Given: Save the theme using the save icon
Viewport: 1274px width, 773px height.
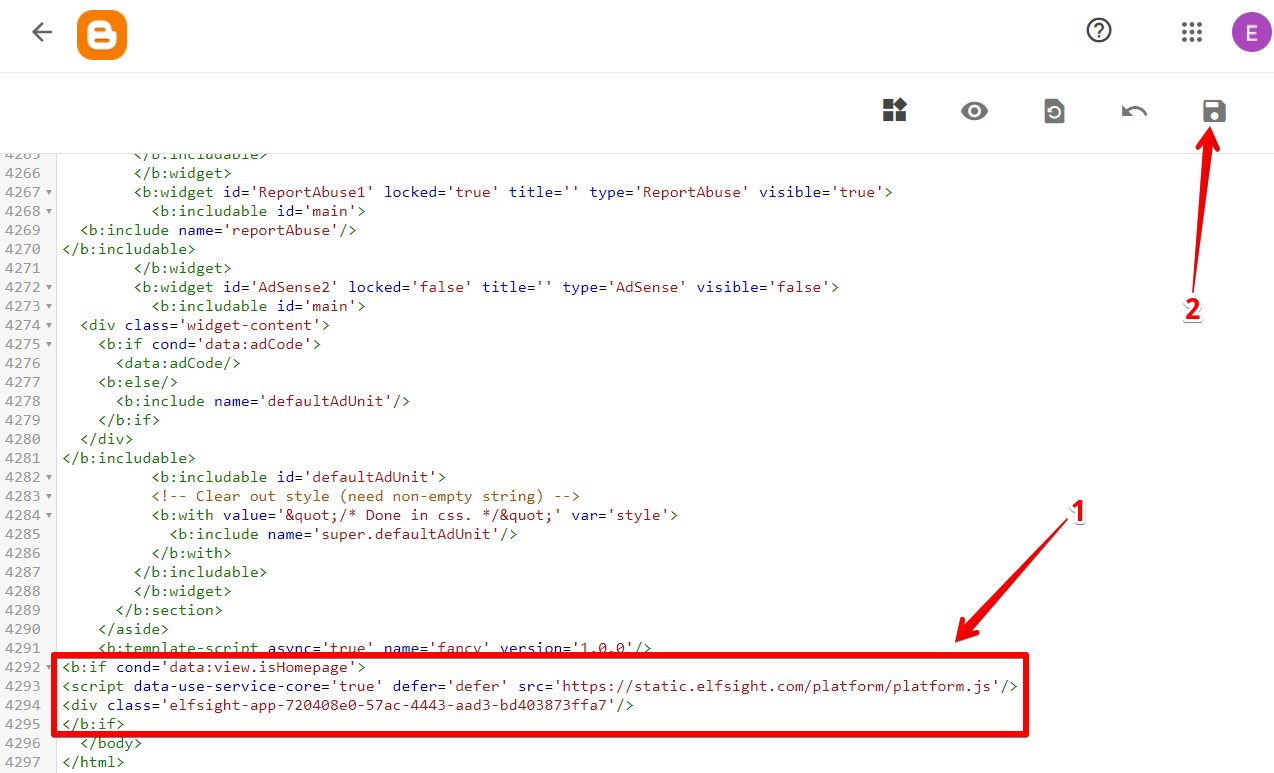Looking at the screenshot, I should click(1213, 111).
